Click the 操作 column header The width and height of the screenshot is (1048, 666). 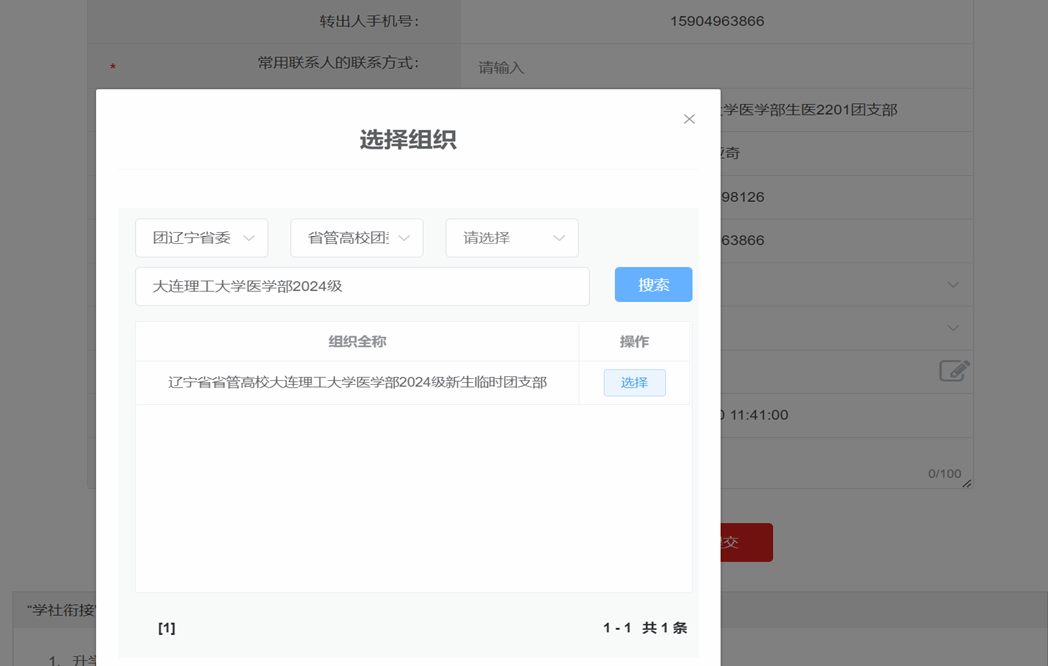[x=634, y=342]
